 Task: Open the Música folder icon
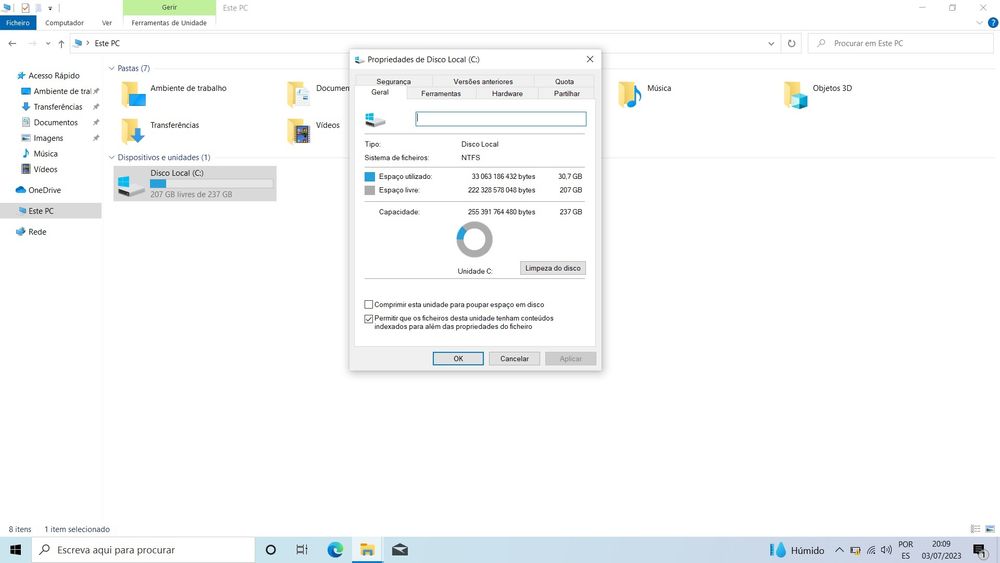coord(629,94)
